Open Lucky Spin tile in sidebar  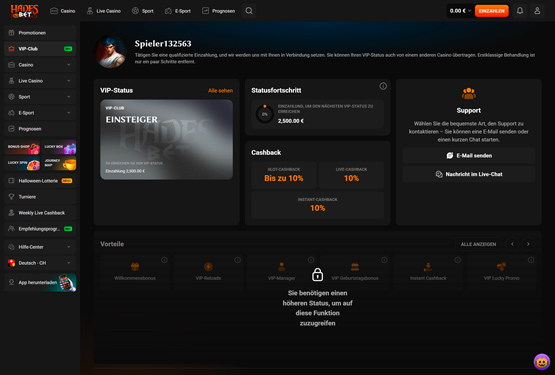(x=23, y=164)
